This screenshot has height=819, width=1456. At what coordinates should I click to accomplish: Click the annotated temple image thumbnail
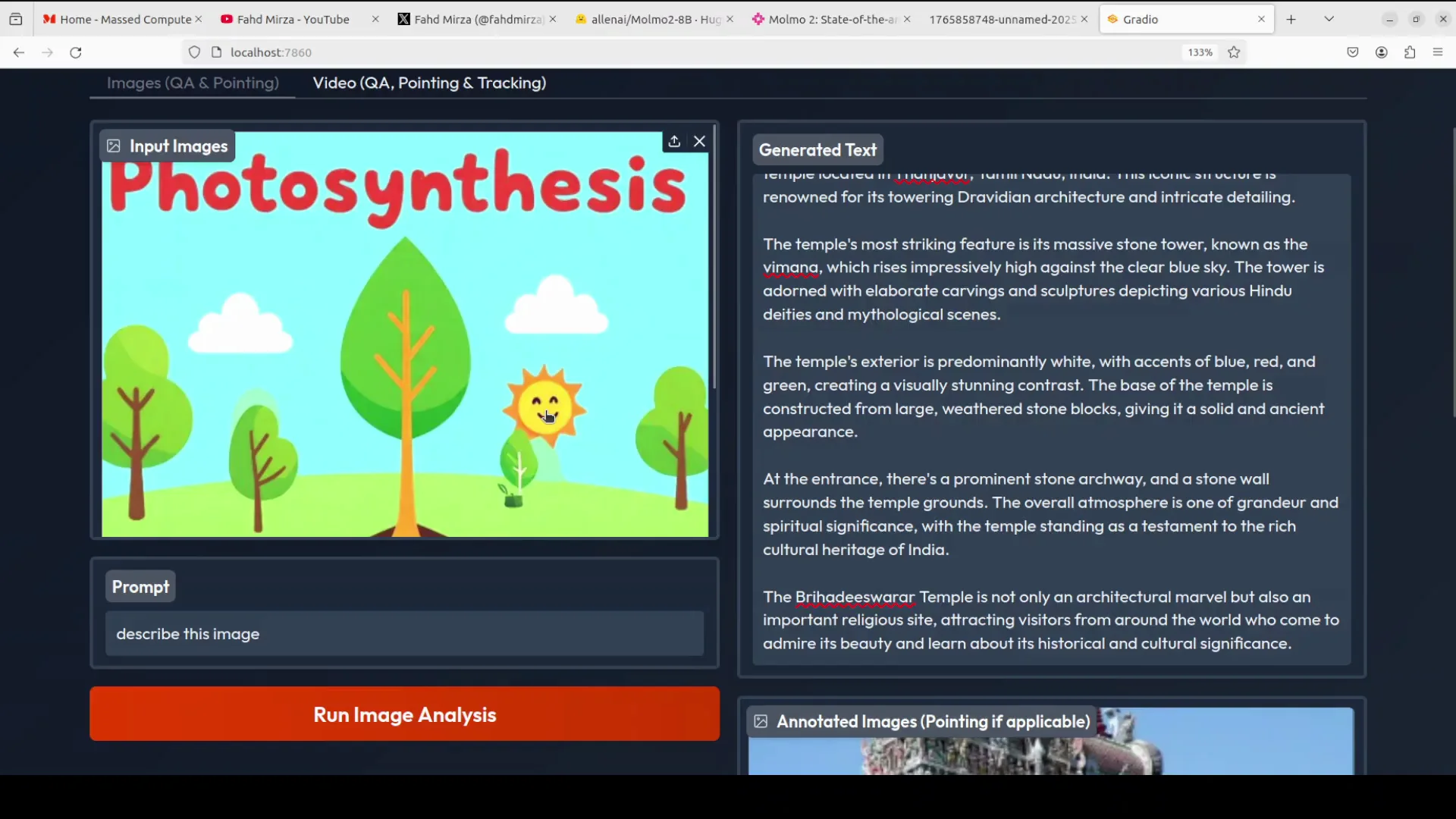[x=1050, y=753]
